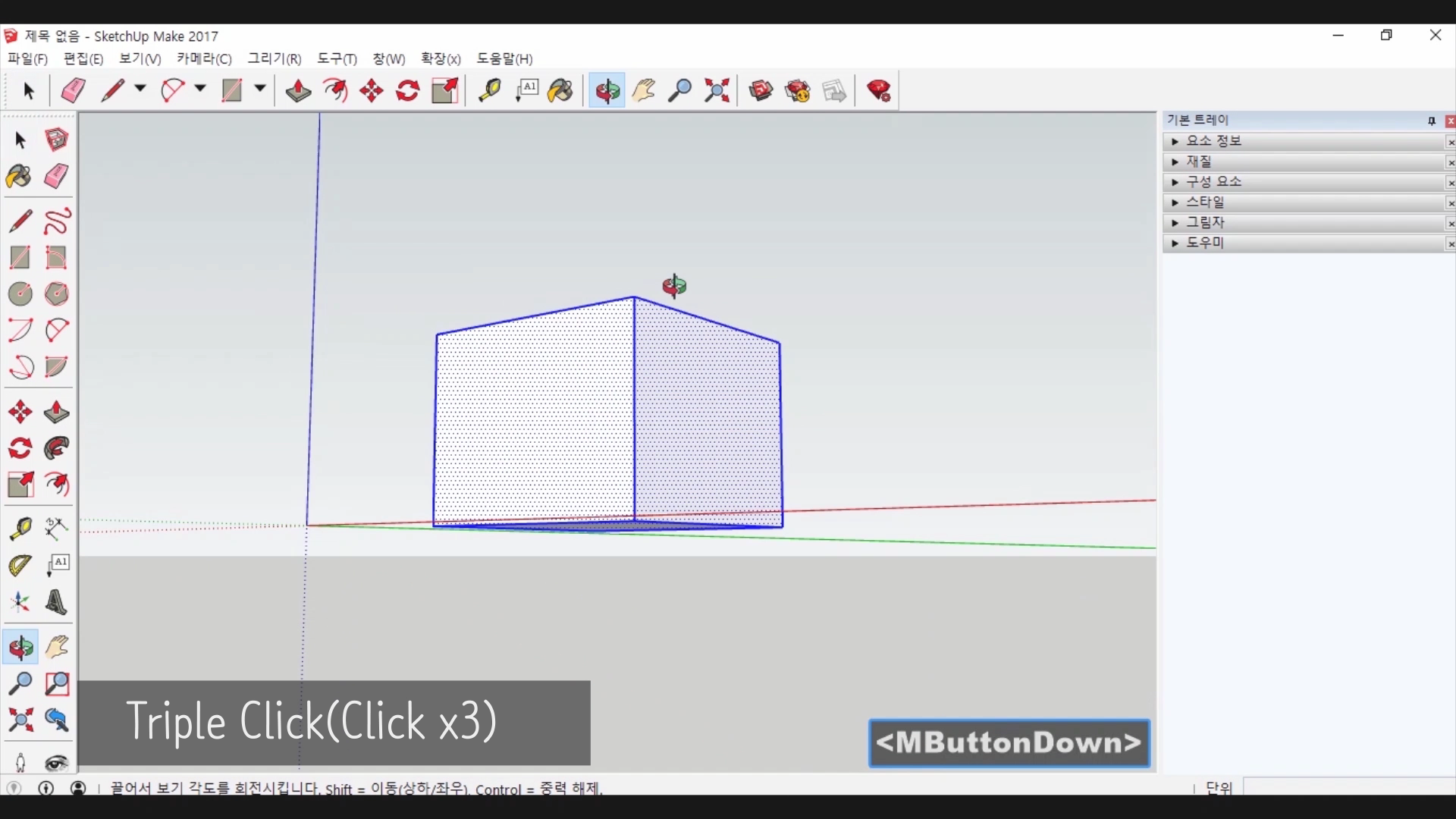Open the shape tool dropdown arrow
The height and width of the screenshot is (819, 1456).
click(x=260, y=89)
